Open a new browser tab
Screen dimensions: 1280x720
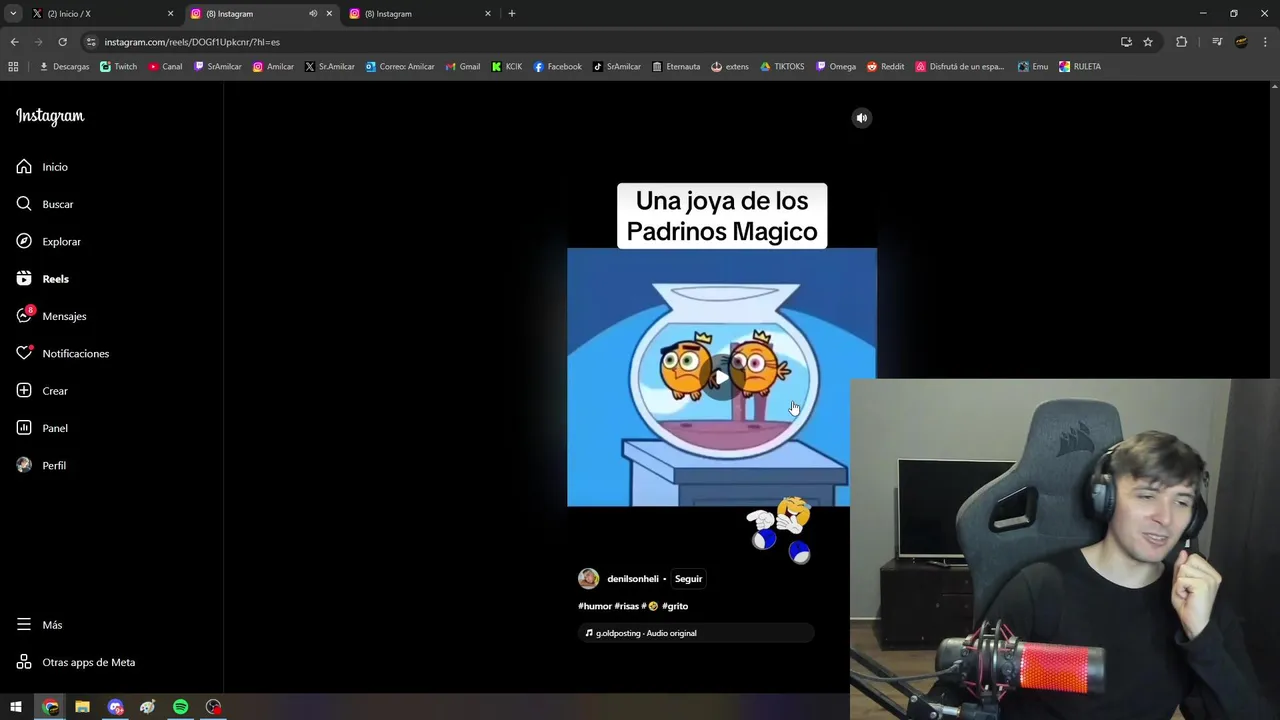click(512, 14)
